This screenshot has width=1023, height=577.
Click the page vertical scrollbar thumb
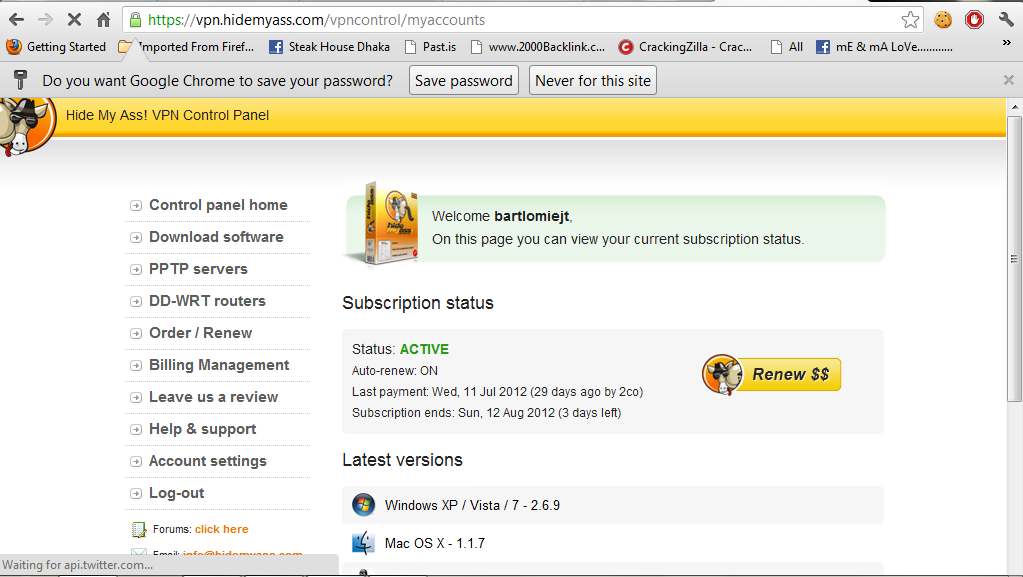pyautogui.click(x=1014, y=258)
